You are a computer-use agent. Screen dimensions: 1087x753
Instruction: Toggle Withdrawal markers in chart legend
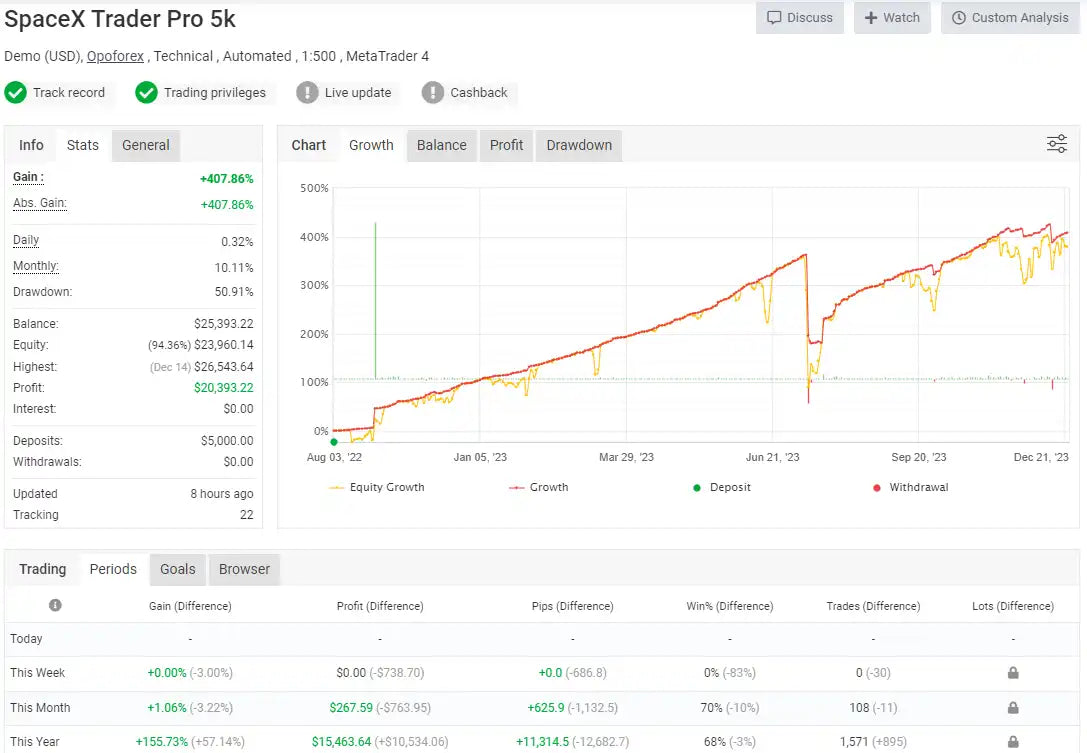pyautogui.click(x=909, y=488)
